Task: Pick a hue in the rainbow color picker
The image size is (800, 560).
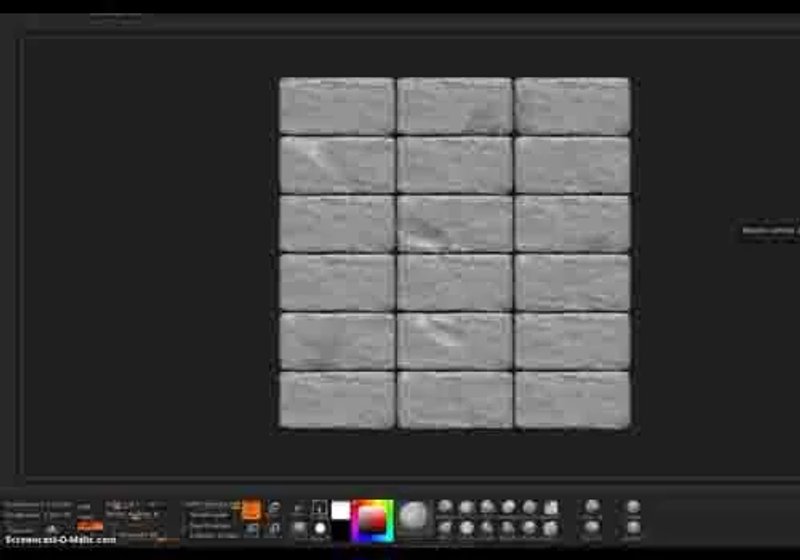Action: pyautogui.click(x=373, y=520)
